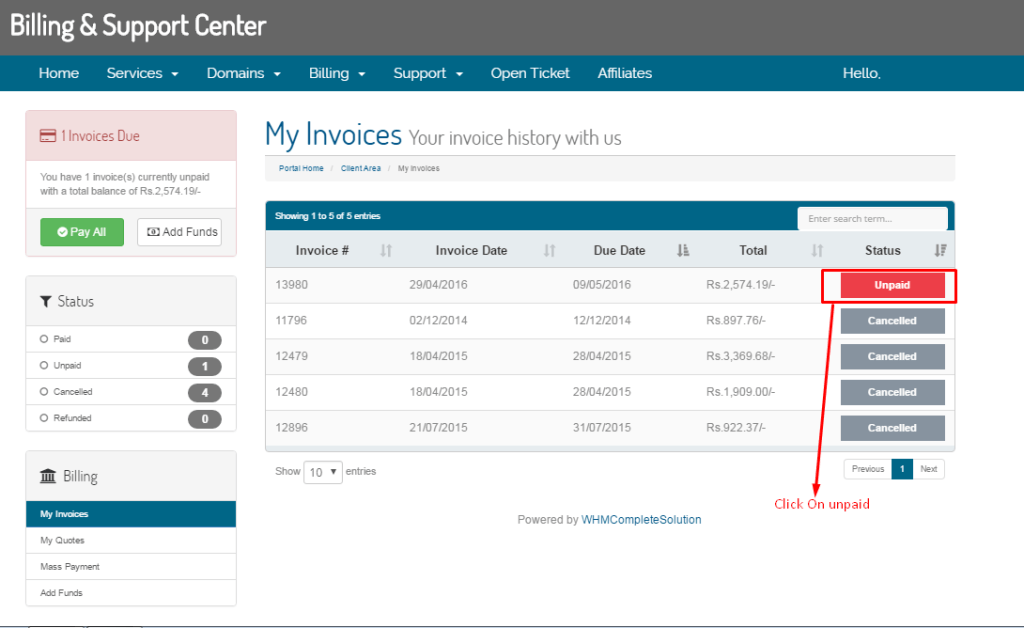Click the Status column sort icon
The height and width of the screenshot is (628, 1024).
point(939,251)
